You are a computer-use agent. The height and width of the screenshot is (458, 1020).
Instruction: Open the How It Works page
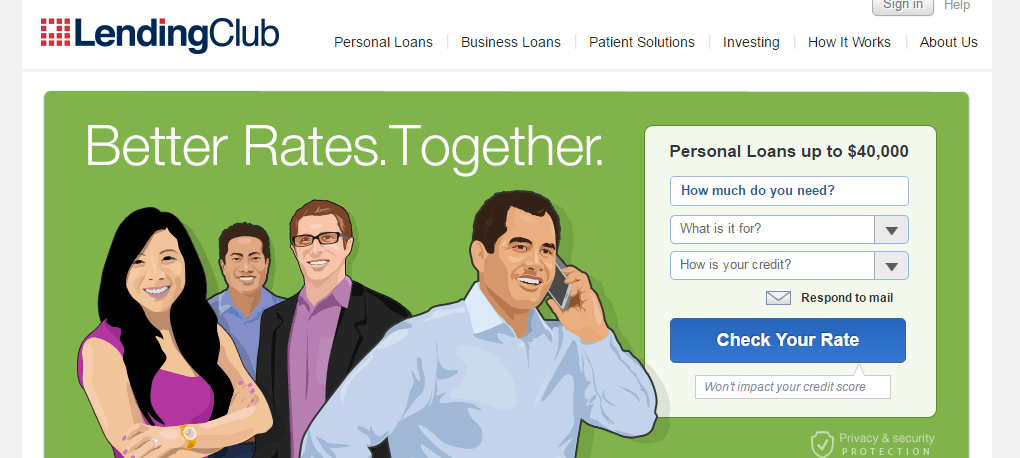point(849,42)
